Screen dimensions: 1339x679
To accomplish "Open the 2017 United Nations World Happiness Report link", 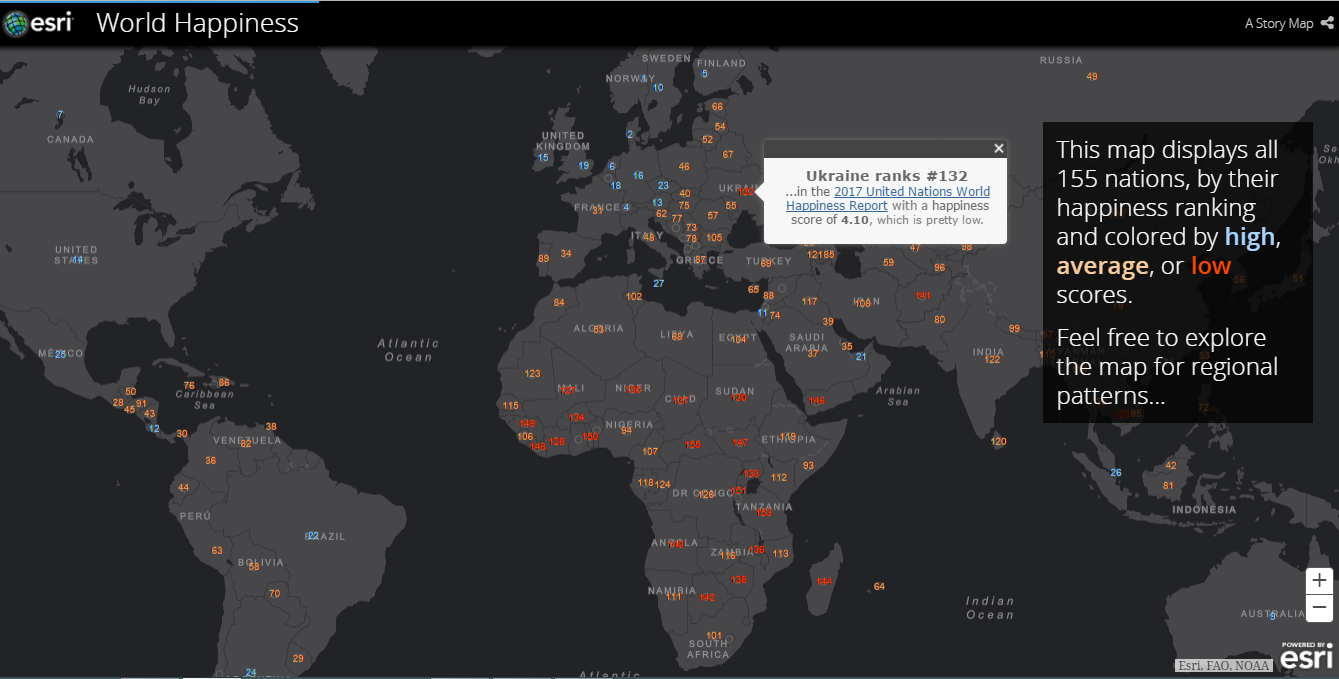I will click(x=911, y=192).
